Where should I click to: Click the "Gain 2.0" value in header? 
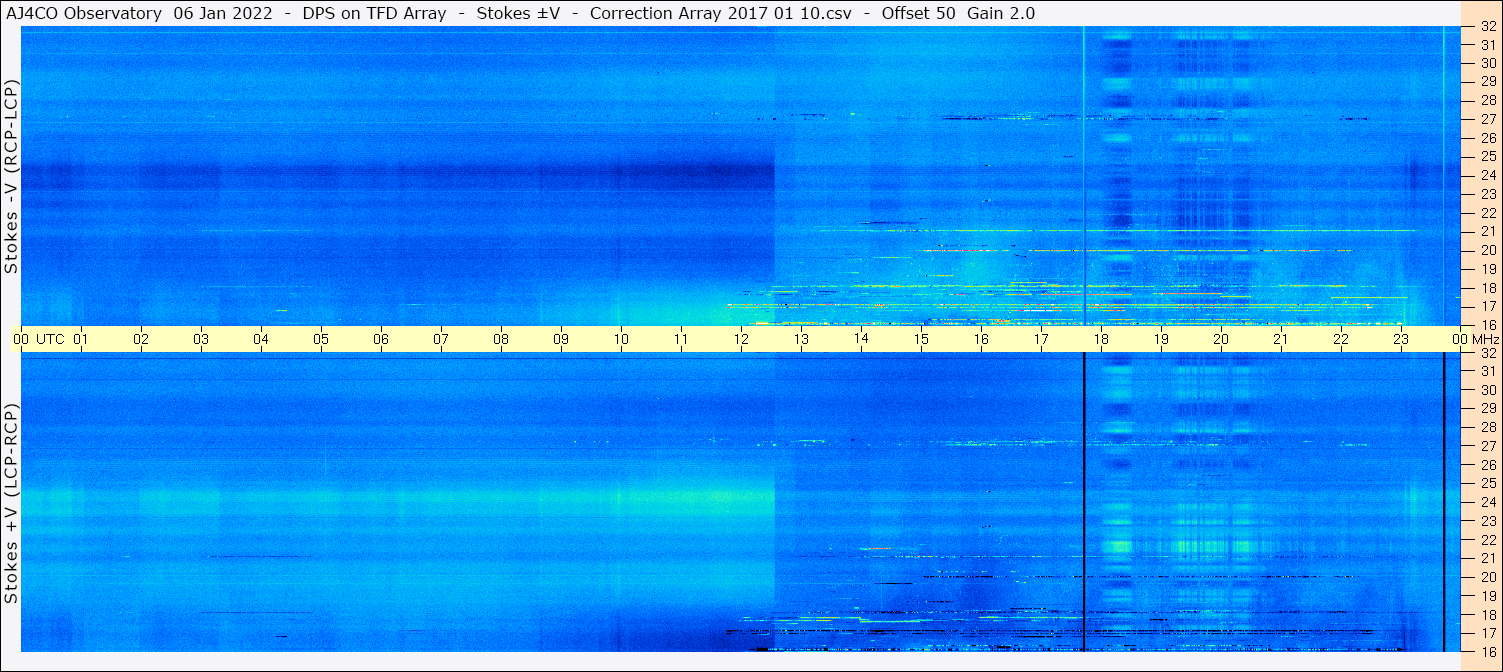pyautogui.click(x=1001, y=13)
